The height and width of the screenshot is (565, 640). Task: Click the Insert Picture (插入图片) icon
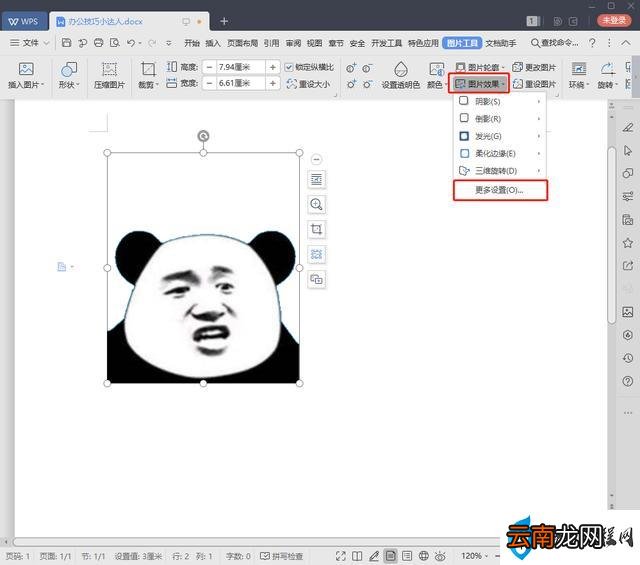tap(26, 69)
